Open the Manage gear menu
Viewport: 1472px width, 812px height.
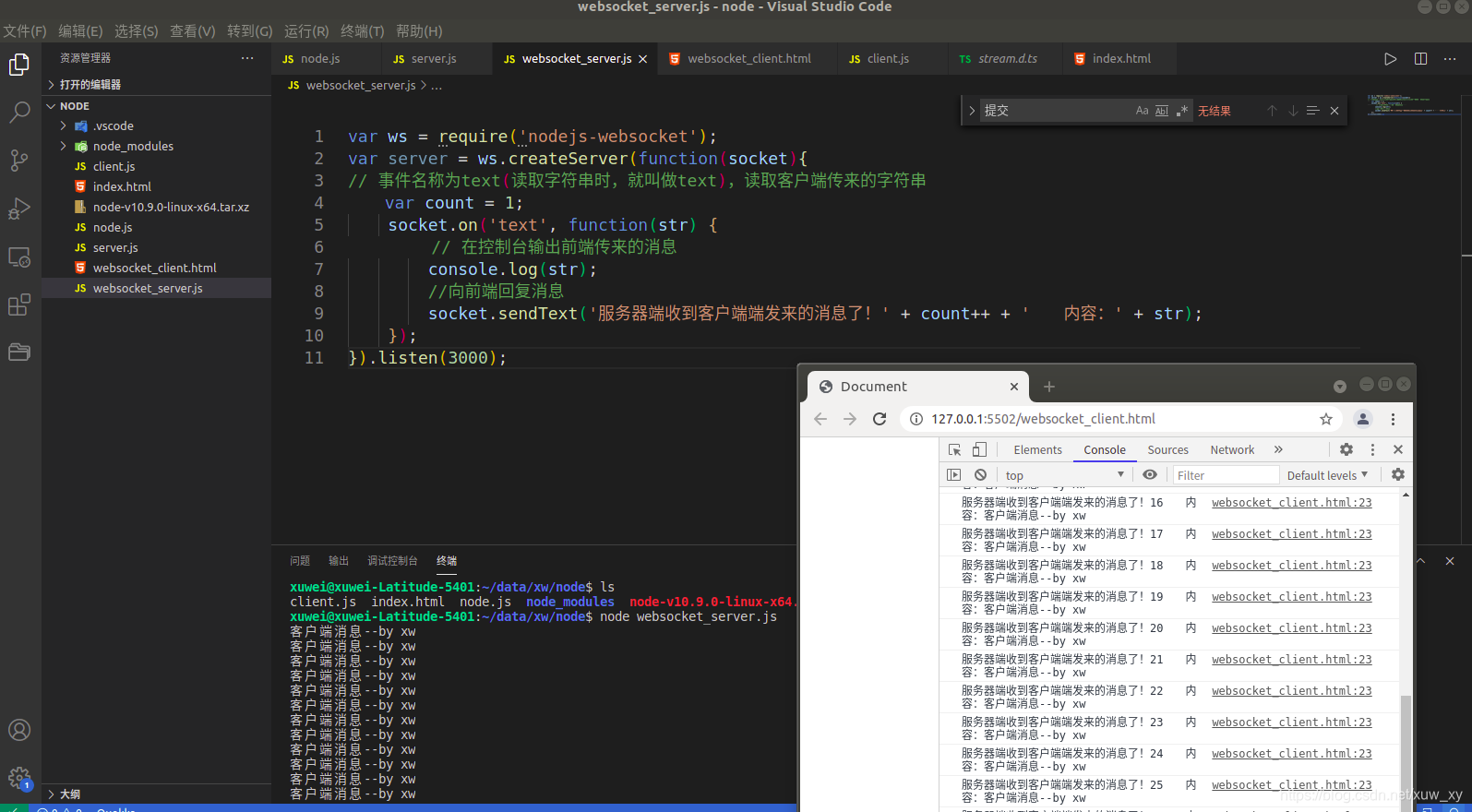point(19,778)
